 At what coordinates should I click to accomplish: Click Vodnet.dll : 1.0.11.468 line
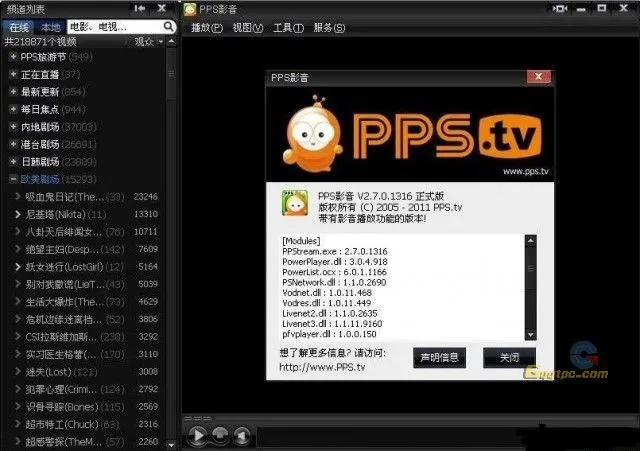click(327, 293)
